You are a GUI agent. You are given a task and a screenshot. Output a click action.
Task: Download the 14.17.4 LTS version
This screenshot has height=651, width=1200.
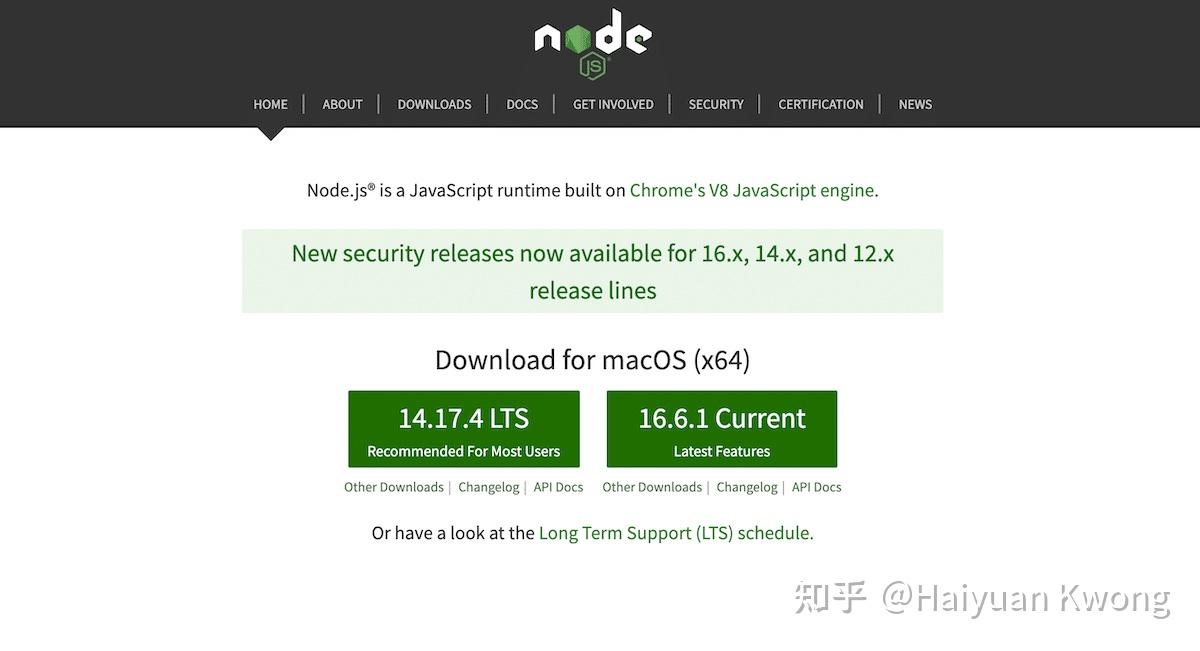pos(464,429)
